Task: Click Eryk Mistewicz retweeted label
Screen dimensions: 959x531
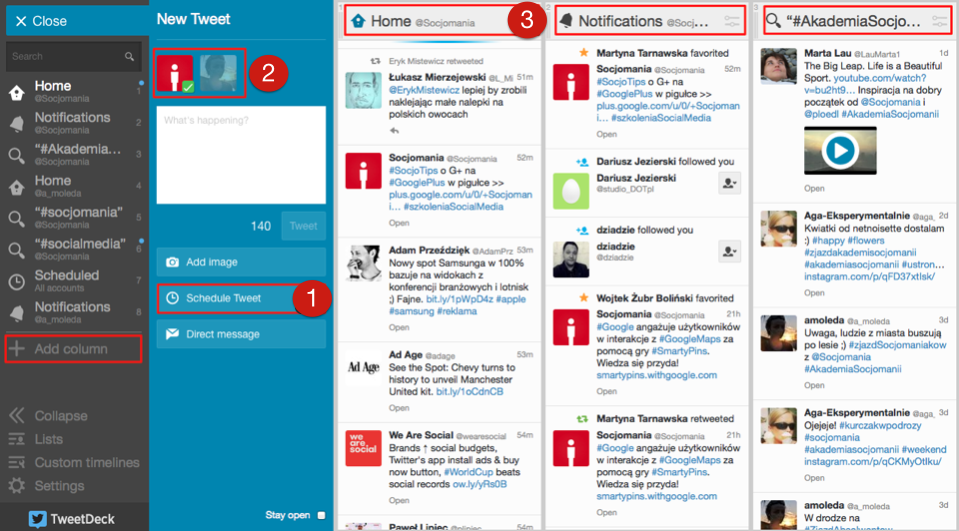Action: tap(436, 61)
